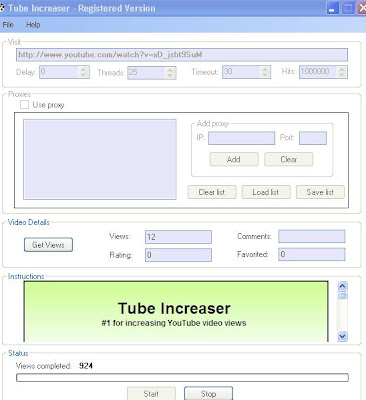The width and height of the screenshot is (366, 400).
Task: Click the Add proxy button
Action: pos(234,159)
